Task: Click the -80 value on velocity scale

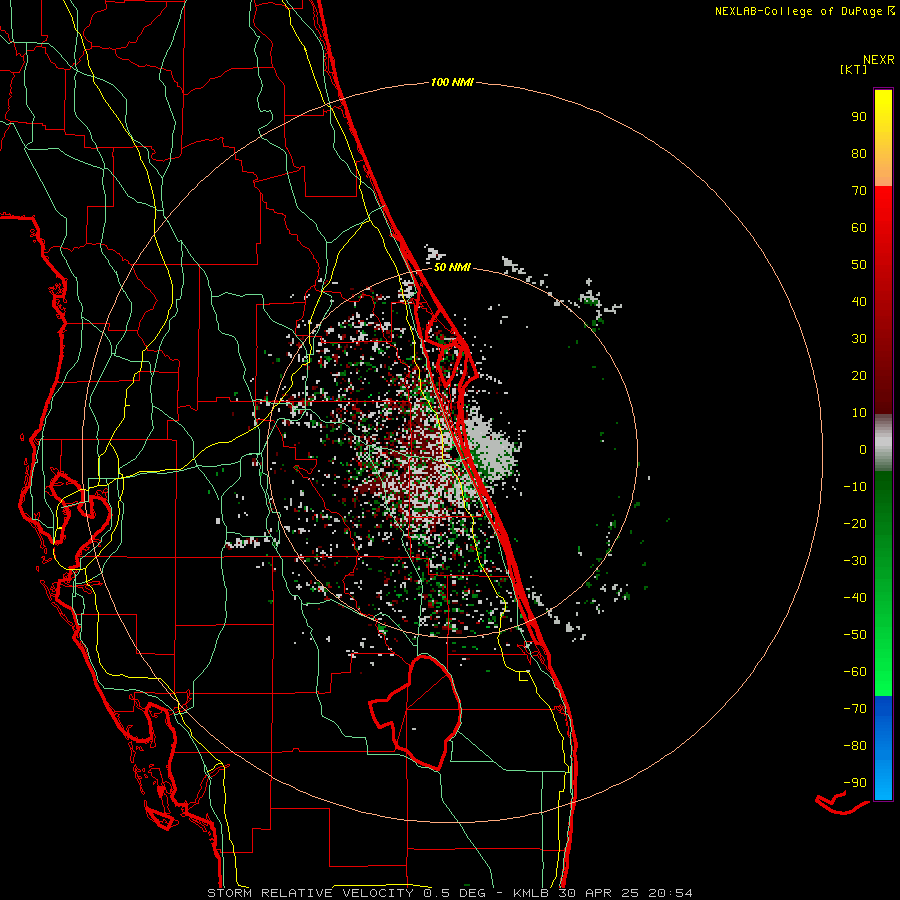Action: [855, 746]
